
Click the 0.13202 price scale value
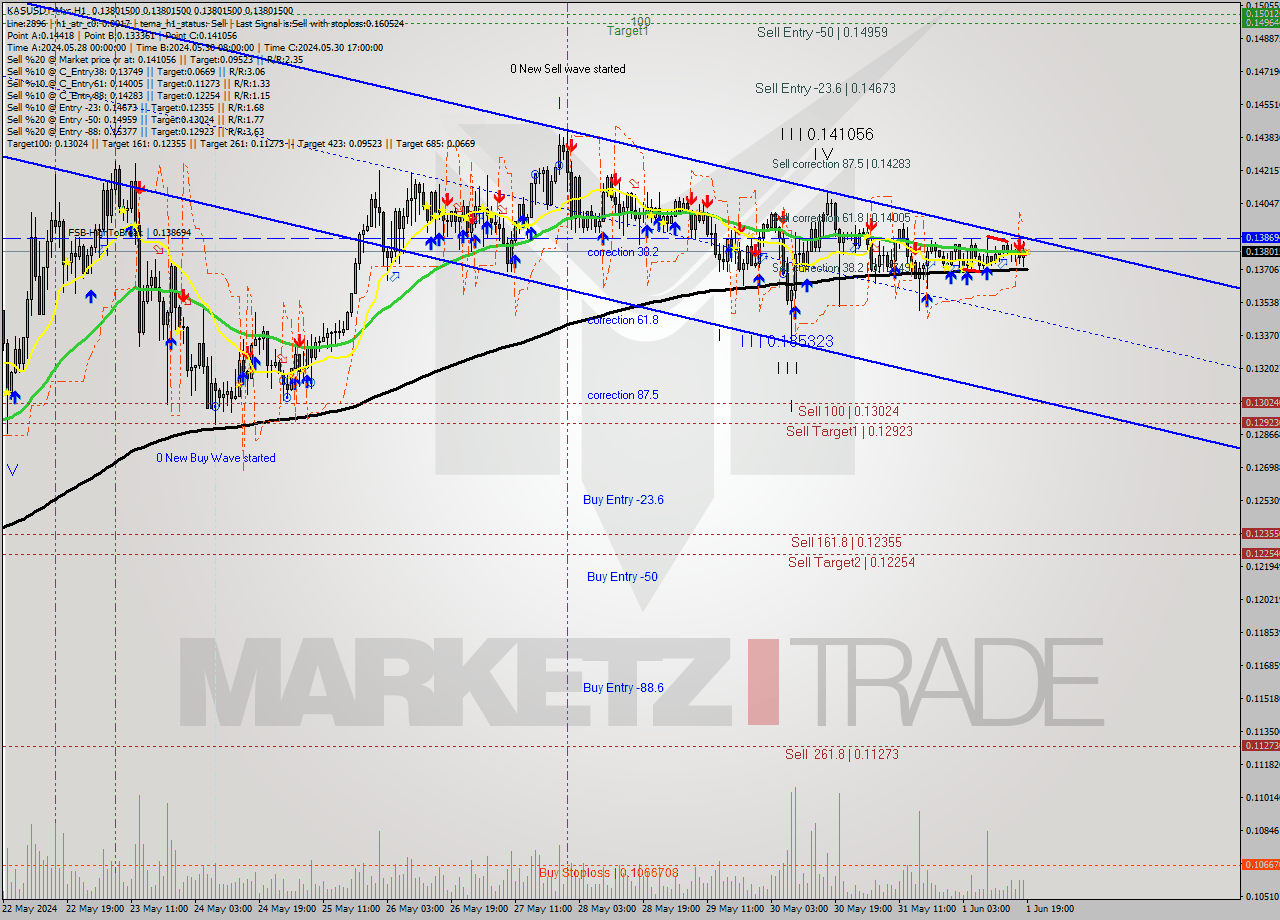[x=1263, y=368]
